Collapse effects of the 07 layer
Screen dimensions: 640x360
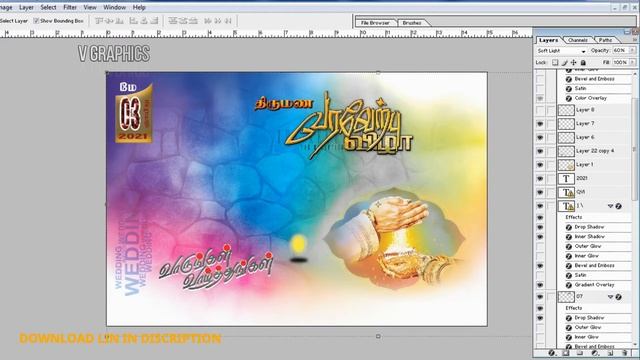[x=611, y=297]
